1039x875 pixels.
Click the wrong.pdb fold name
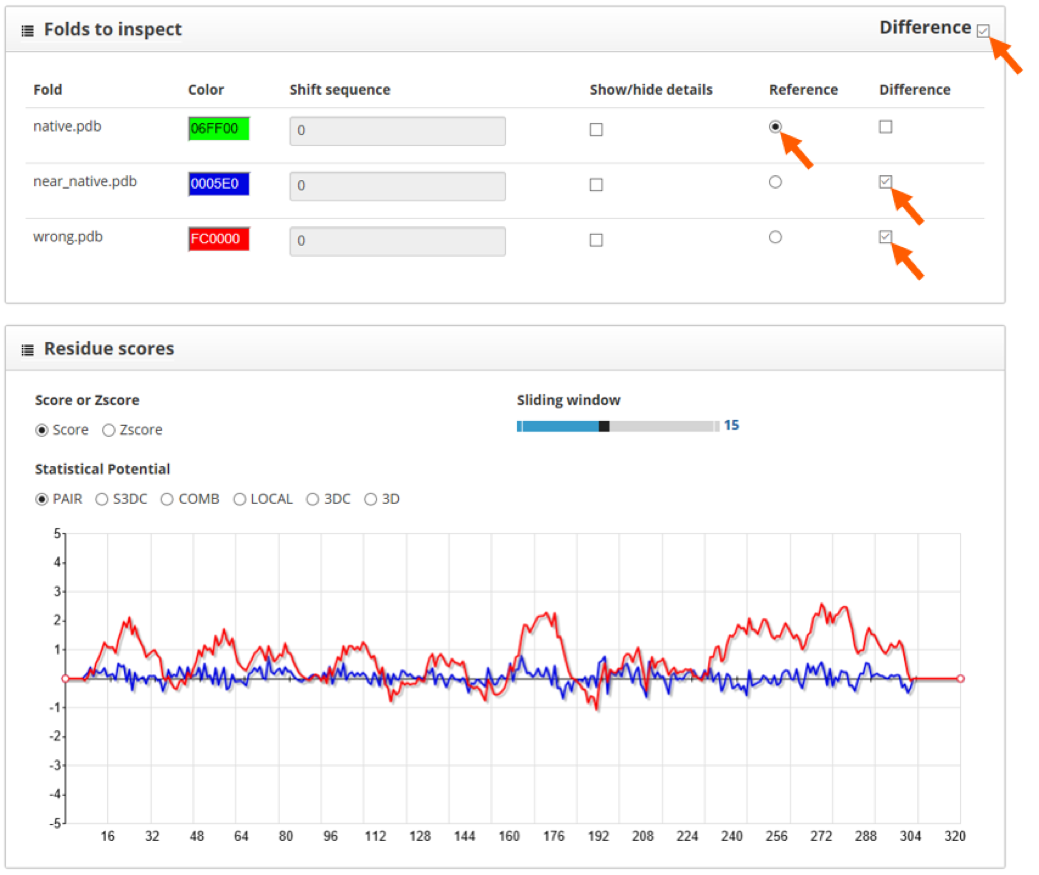[x=68, y=237]
